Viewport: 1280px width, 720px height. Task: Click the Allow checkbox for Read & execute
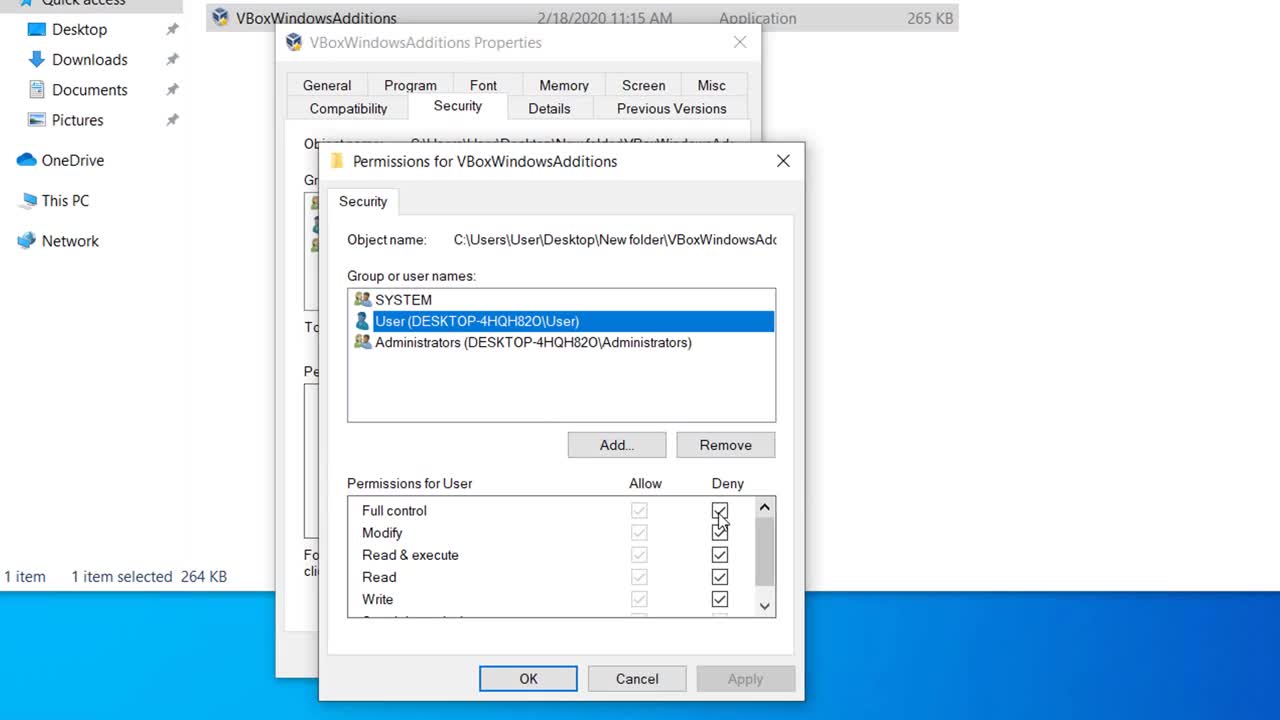[639, 555]
